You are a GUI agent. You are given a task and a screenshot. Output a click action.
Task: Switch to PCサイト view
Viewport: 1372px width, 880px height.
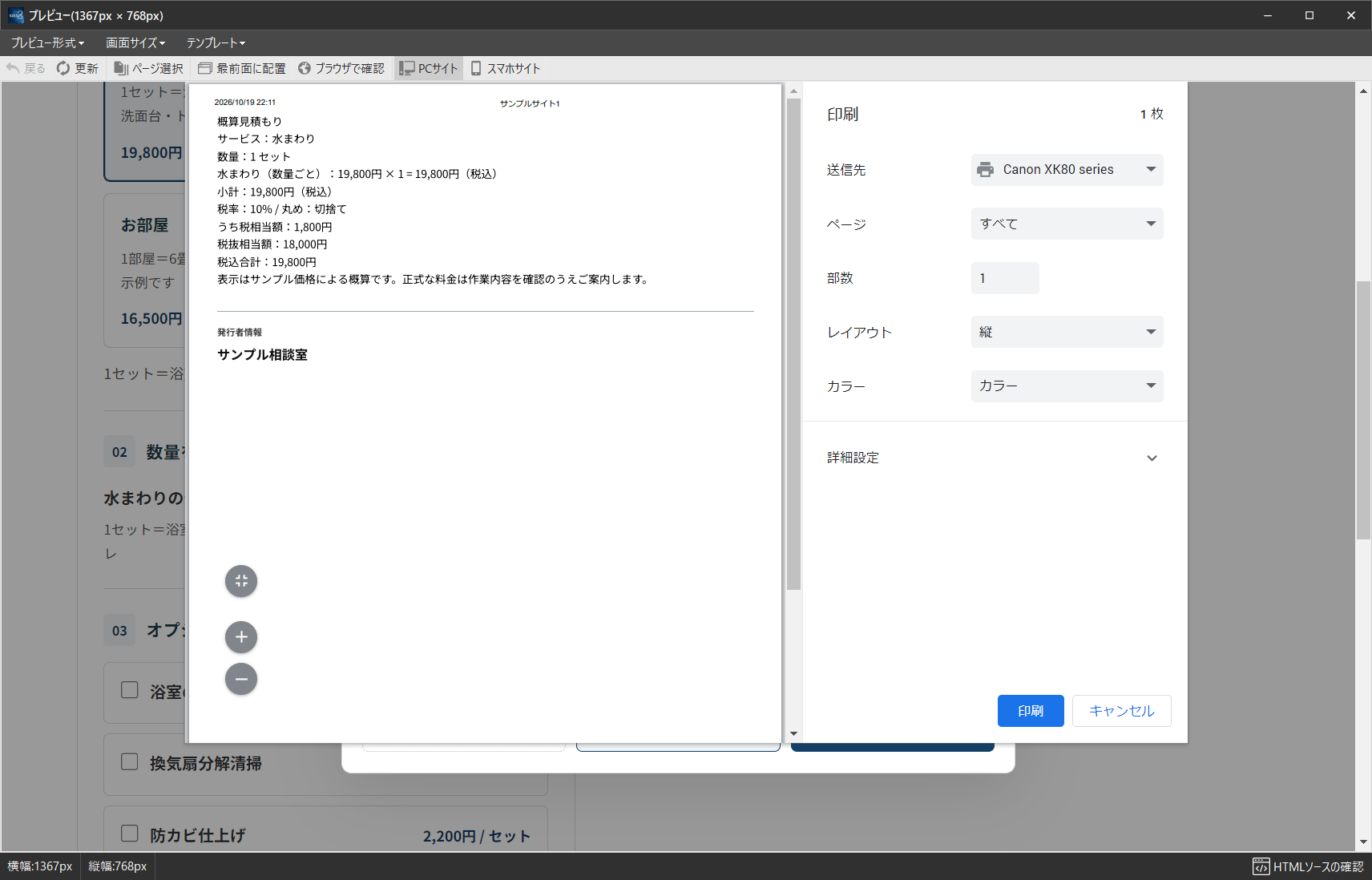point(429,68)
